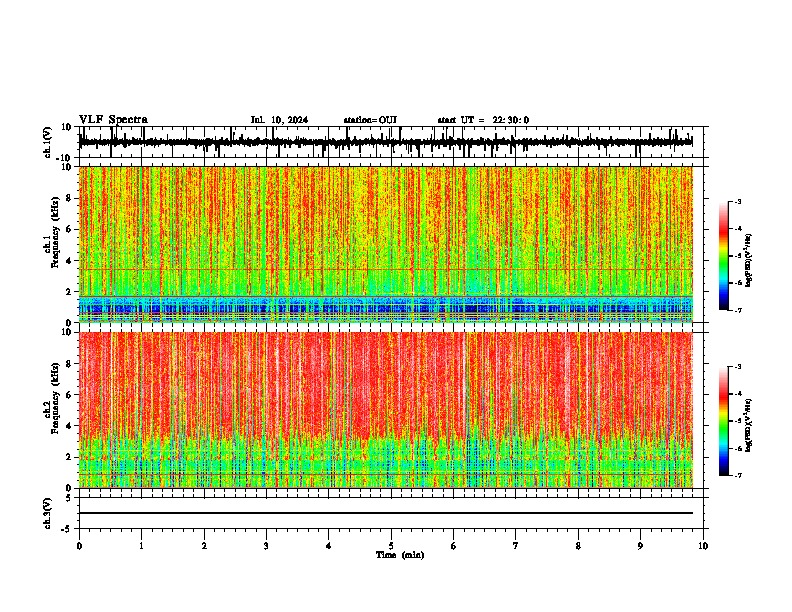Click the time axis tick label "0"

pyautogui.click(x=79, y=546)
